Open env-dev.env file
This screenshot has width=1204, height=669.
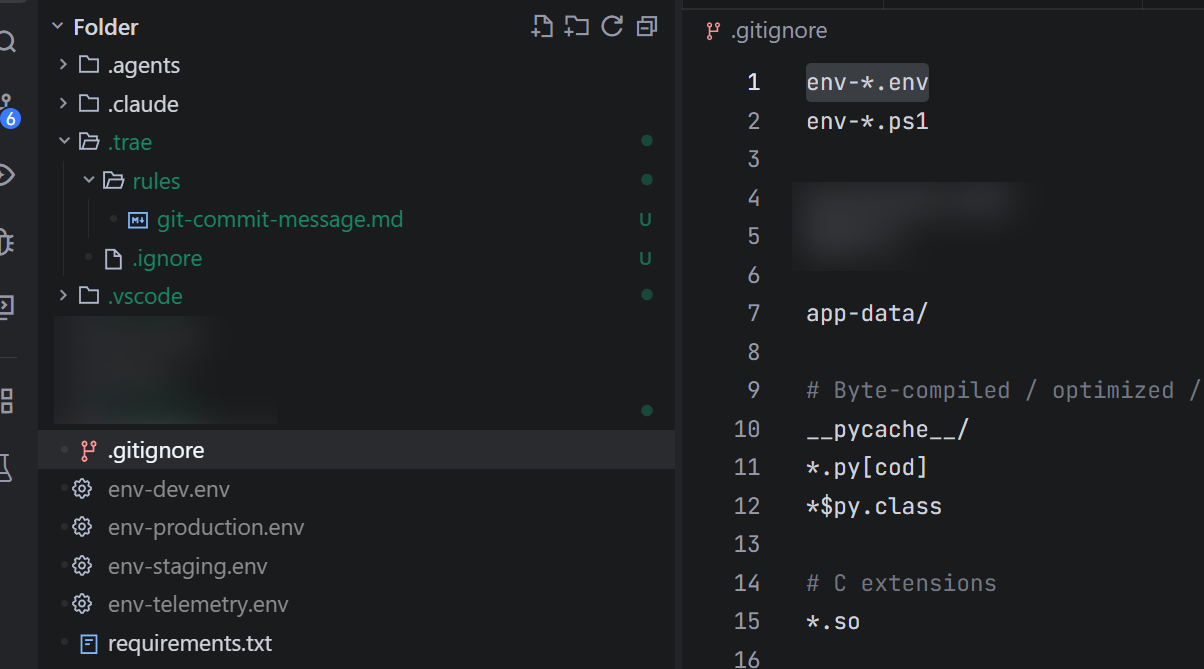pyautogui.click(x=169, y=489)
